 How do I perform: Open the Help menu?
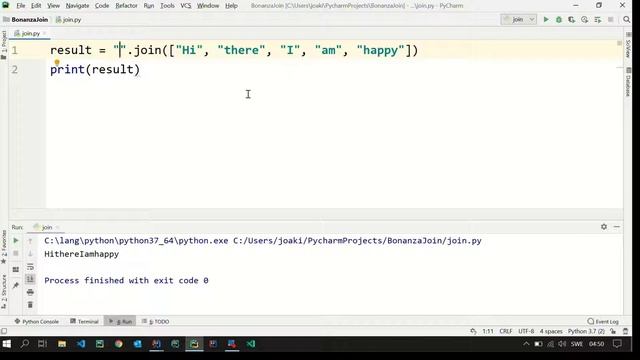[231, 6]
